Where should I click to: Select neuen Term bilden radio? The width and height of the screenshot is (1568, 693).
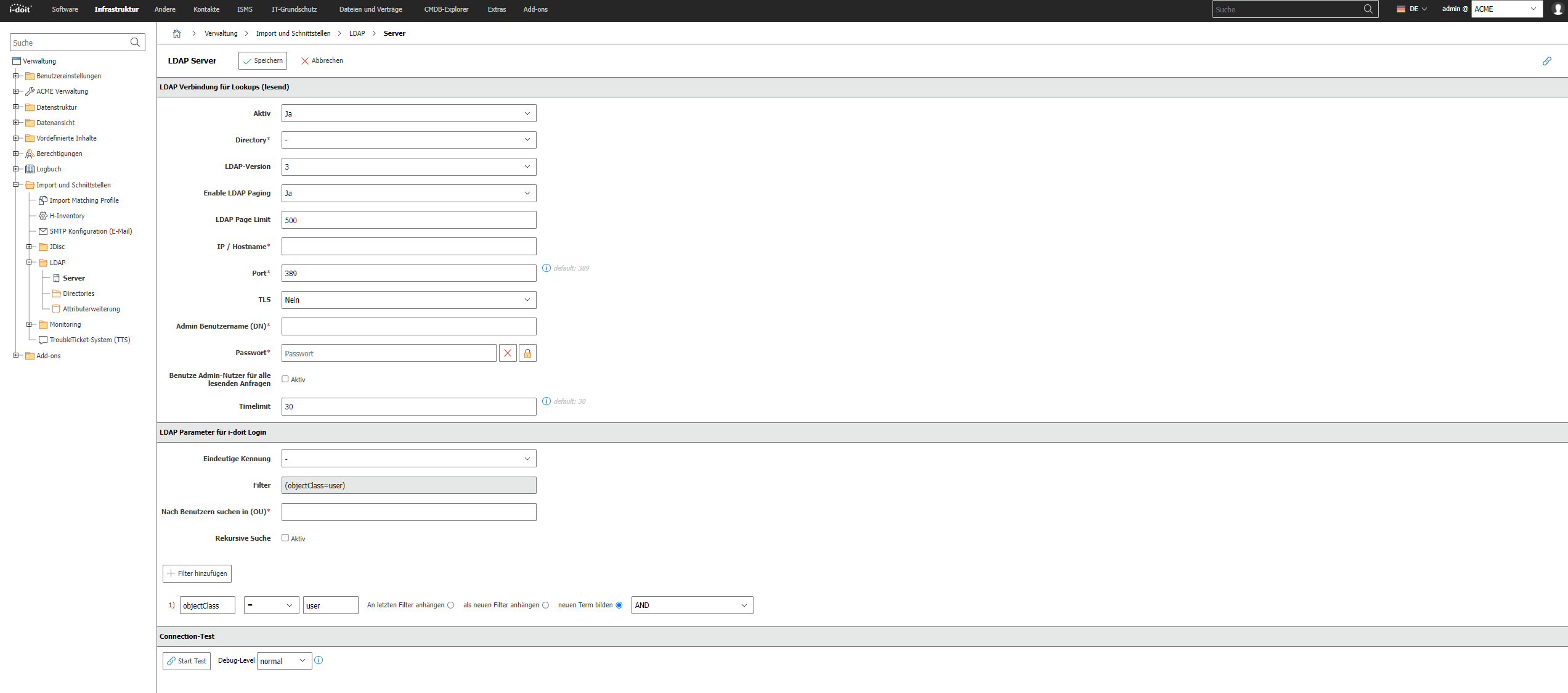[619, 605]
